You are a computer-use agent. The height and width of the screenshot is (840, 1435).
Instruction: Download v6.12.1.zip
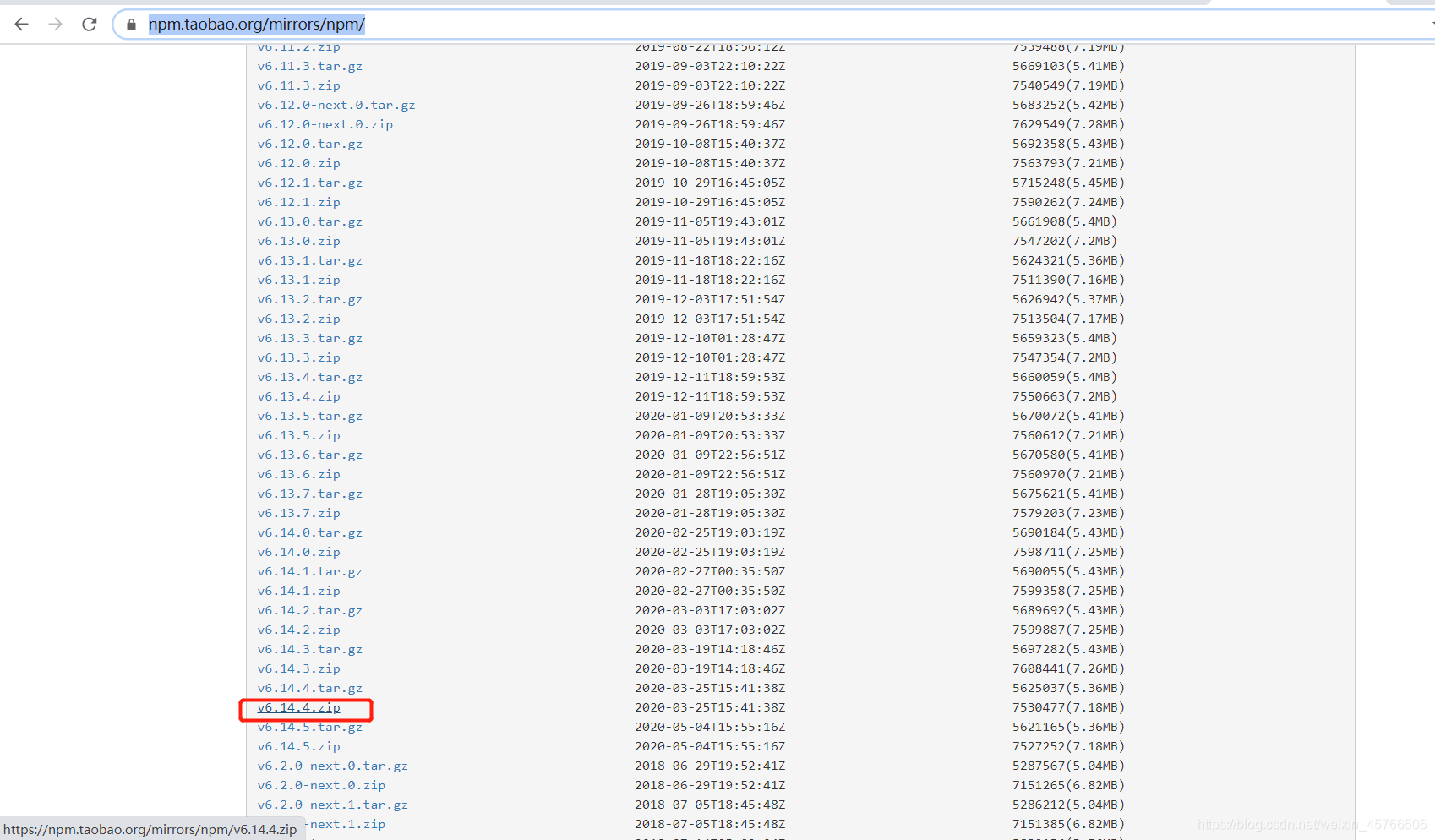coord(299,202)
